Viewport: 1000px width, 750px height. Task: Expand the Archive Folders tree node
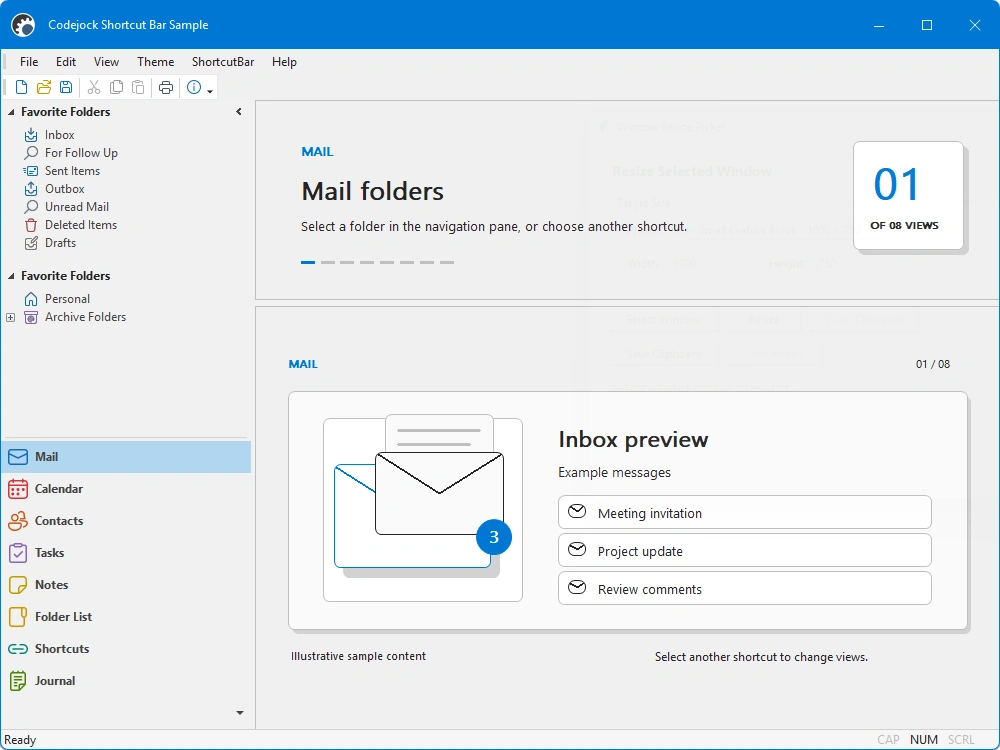coord(10,318)
